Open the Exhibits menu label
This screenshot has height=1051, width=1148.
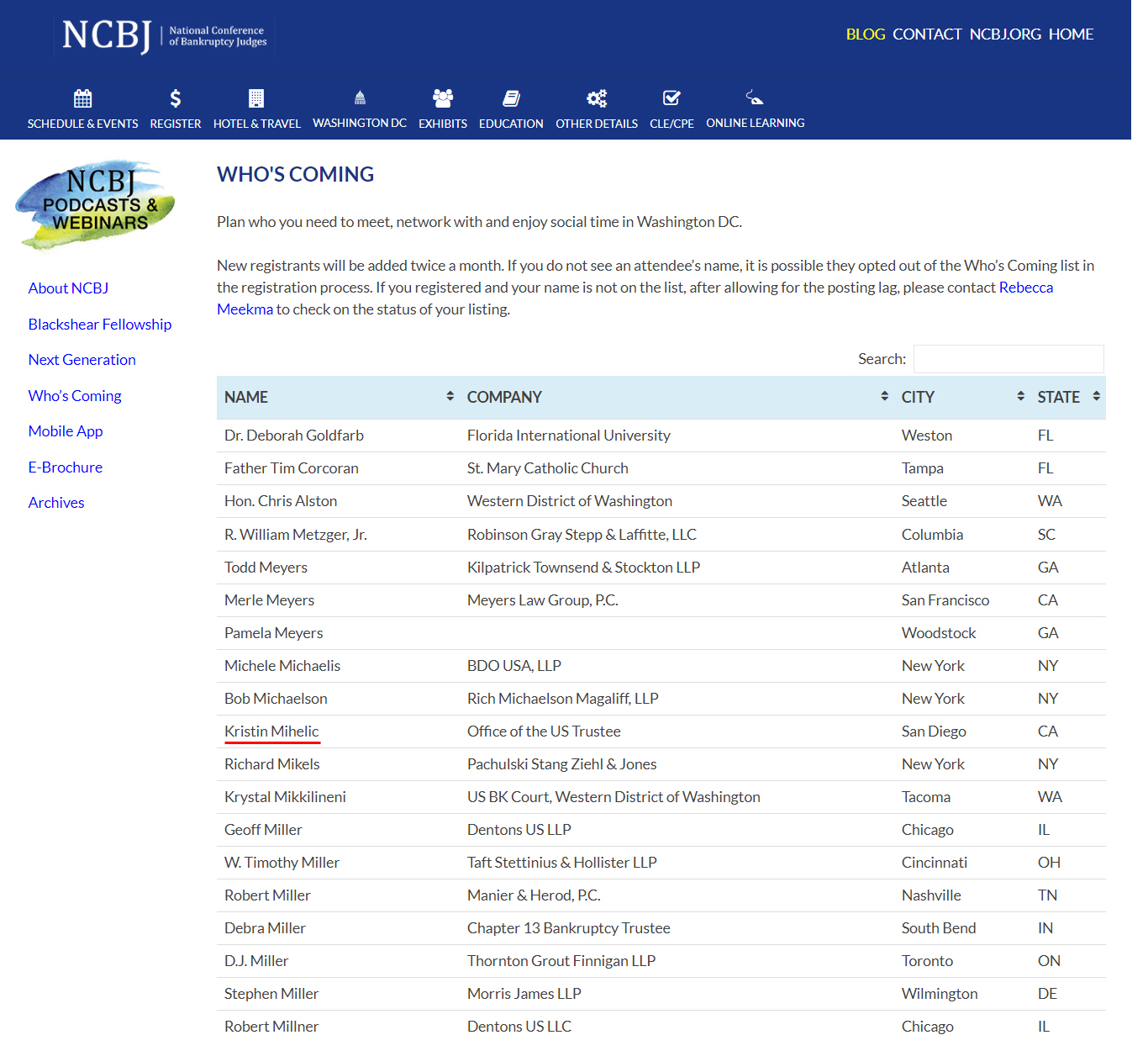443,124
